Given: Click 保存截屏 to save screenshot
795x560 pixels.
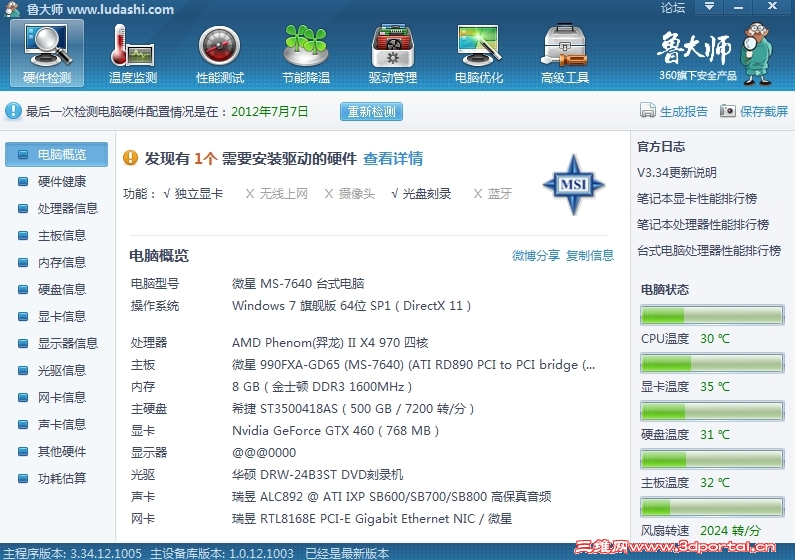Looking at the screenshot, I should 764,111.
